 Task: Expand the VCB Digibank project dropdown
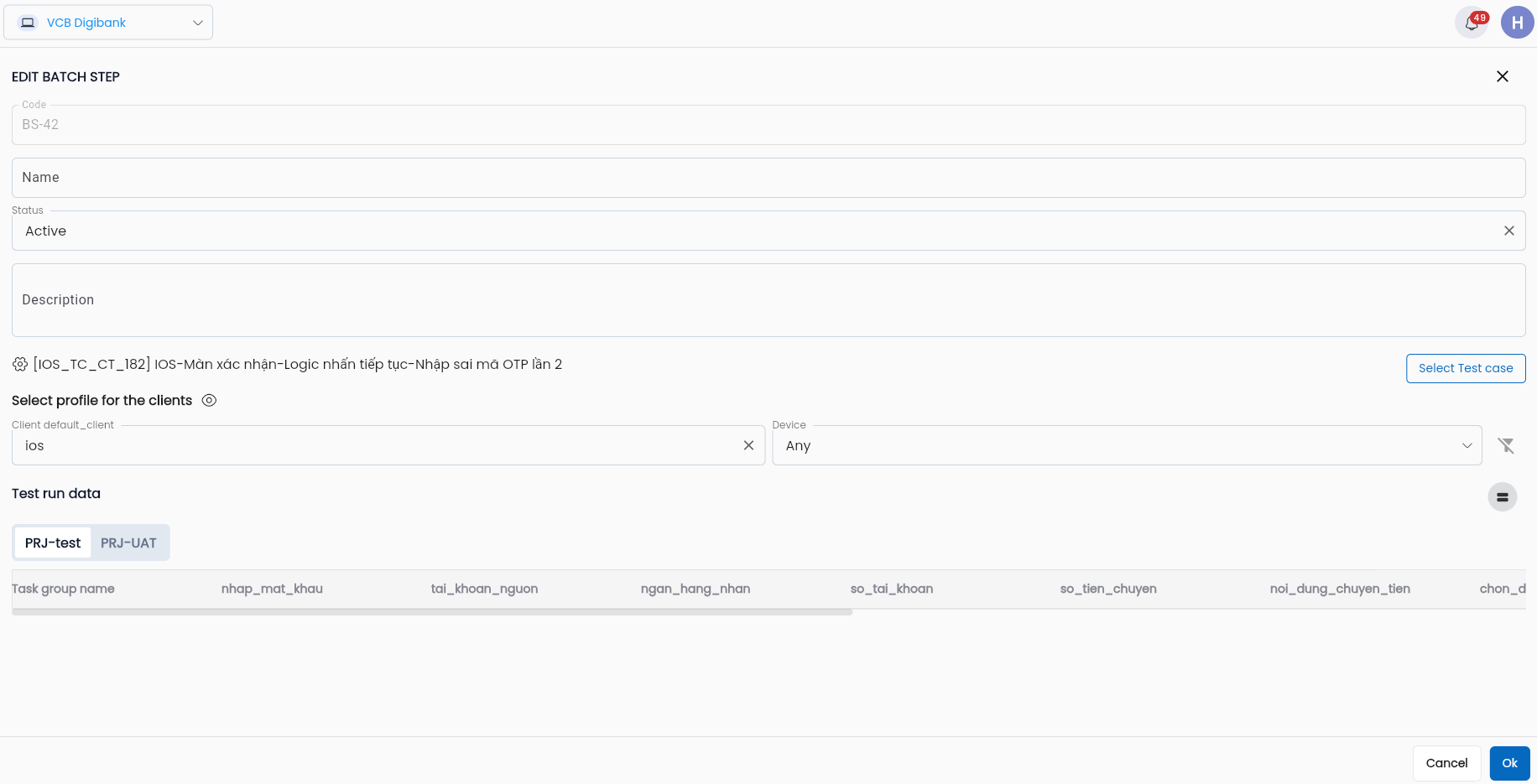108,23
